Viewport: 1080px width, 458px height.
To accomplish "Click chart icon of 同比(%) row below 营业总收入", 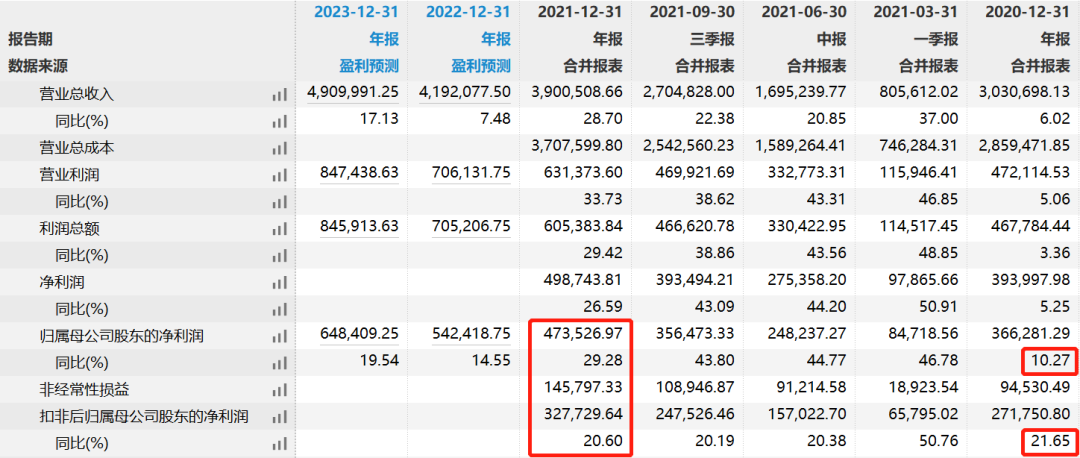I will click(x=279, y=121).
